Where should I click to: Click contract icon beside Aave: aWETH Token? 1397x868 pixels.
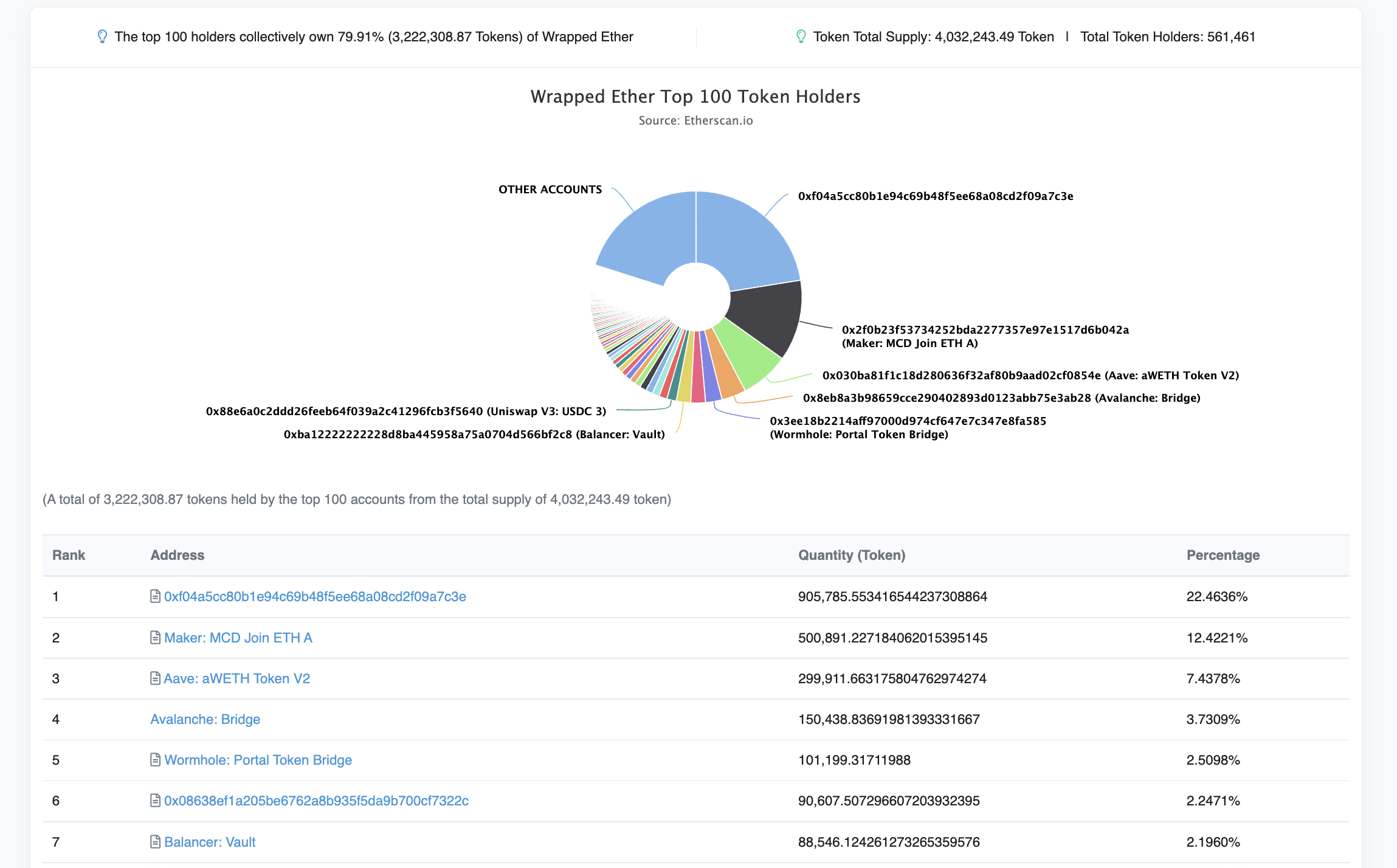(155, 678)
